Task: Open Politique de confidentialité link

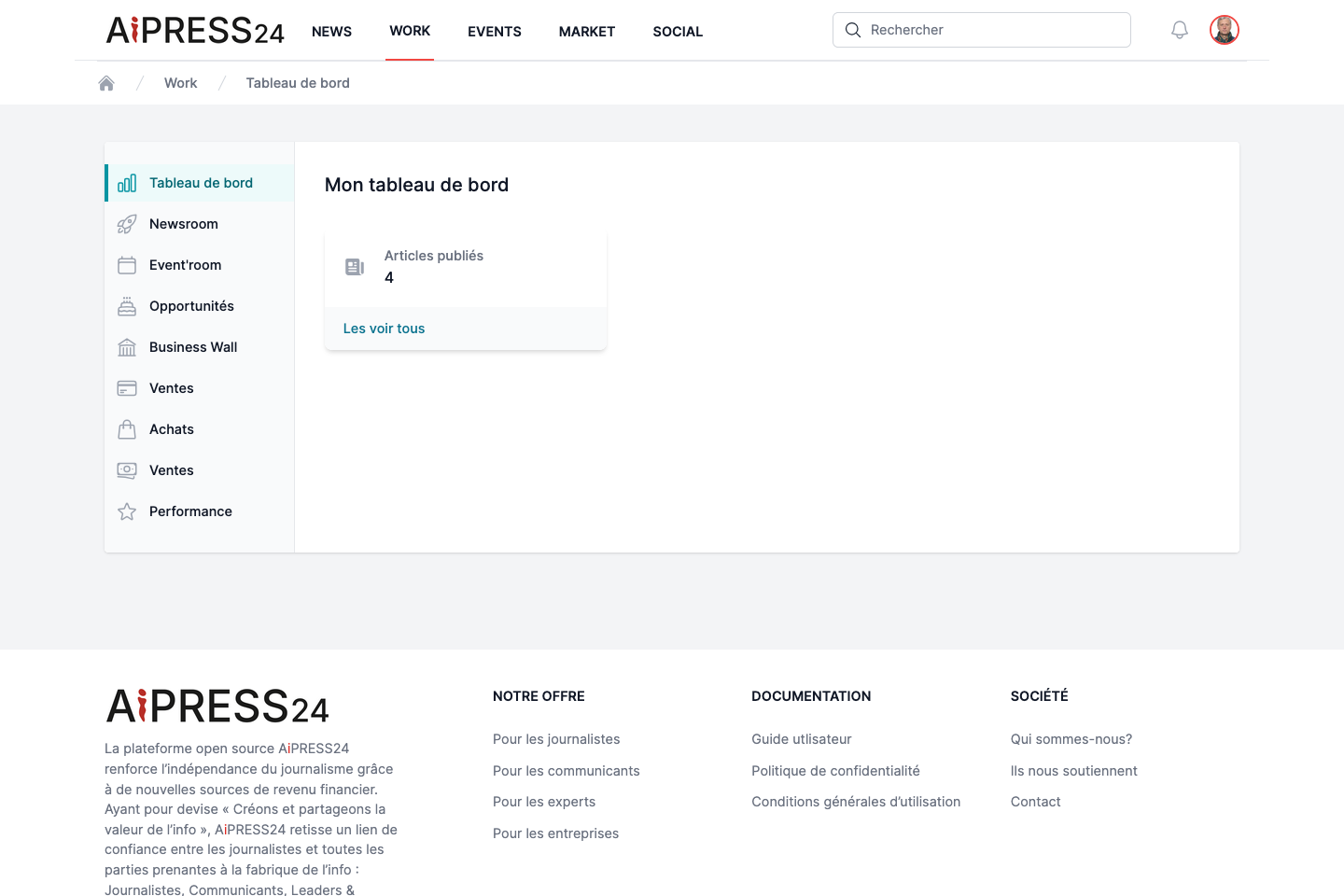Action: [835, 771]
